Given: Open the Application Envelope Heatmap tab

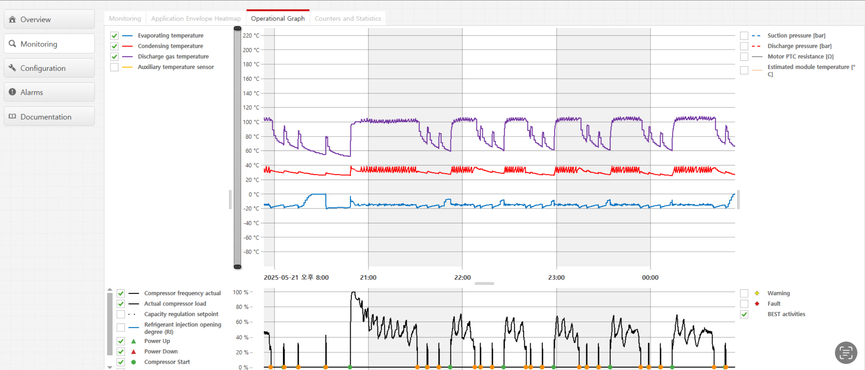Looking at the screenshot, I should (x=196, y=18).
